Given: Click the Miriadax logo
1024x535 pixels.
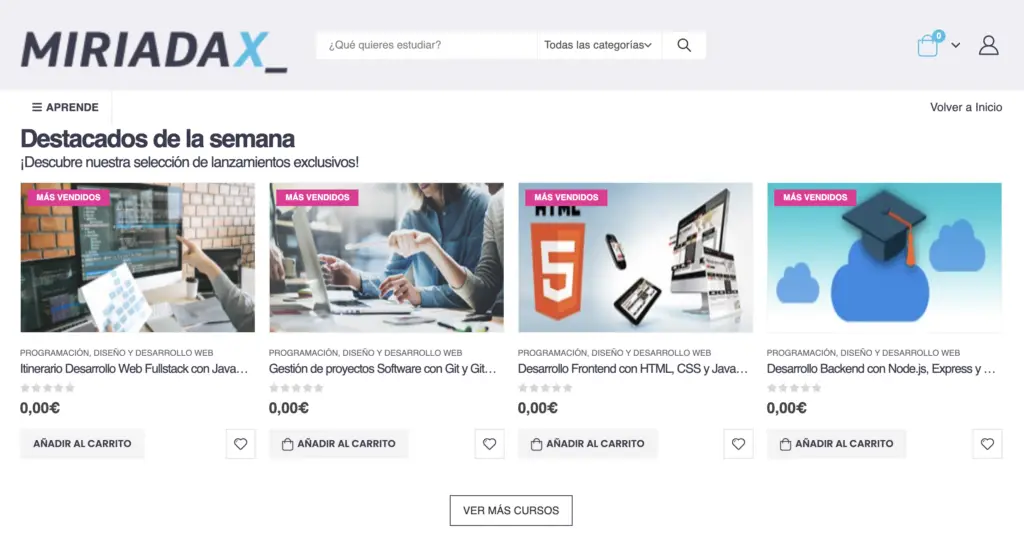Looking at the screenshot, I should (154, 51).
